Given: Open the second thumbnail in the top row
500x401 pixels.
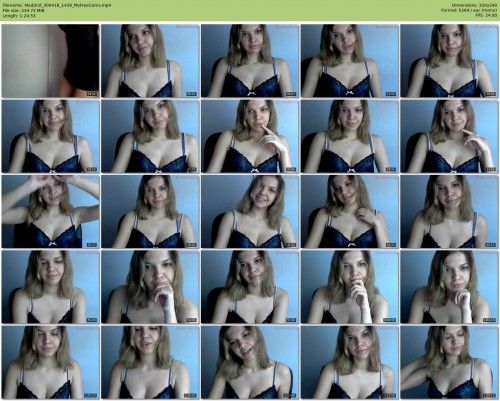Looking at the screenshot, I should coord(150,61).
